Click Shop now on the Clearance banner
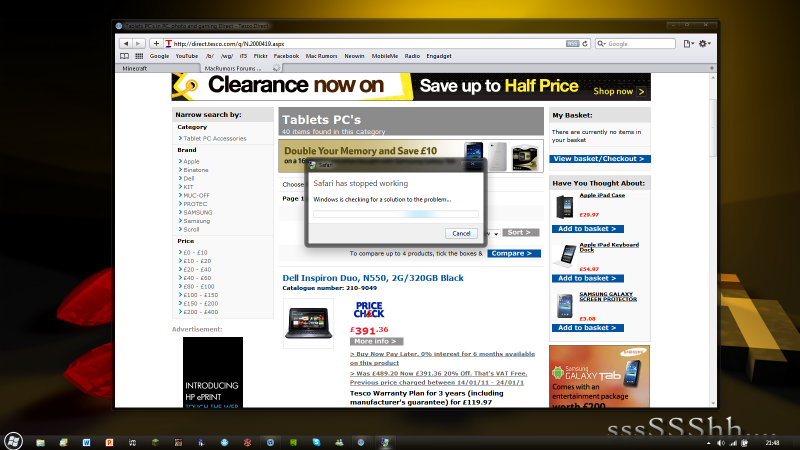This screenshot has height=450, width=800. [619, 91]
